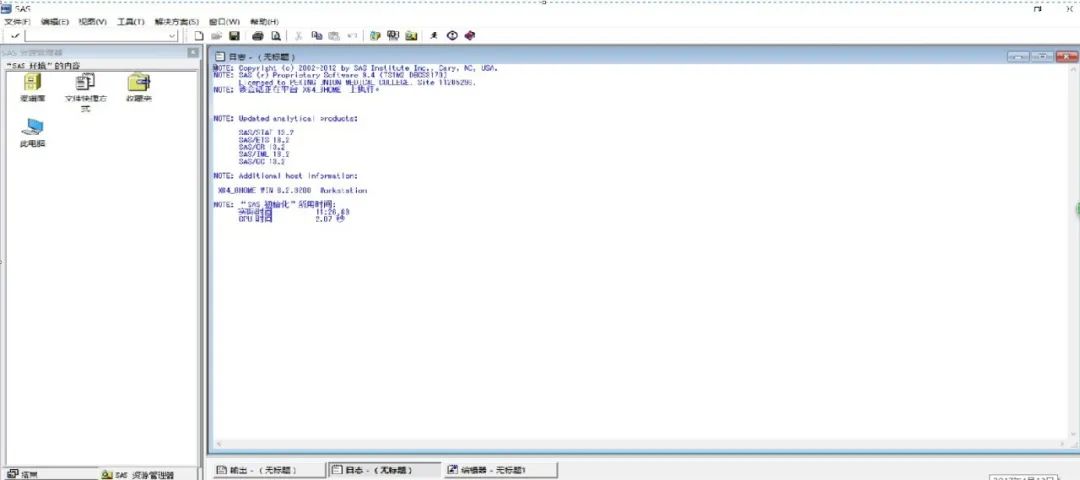Click the Copy toolbar icon

317,36
